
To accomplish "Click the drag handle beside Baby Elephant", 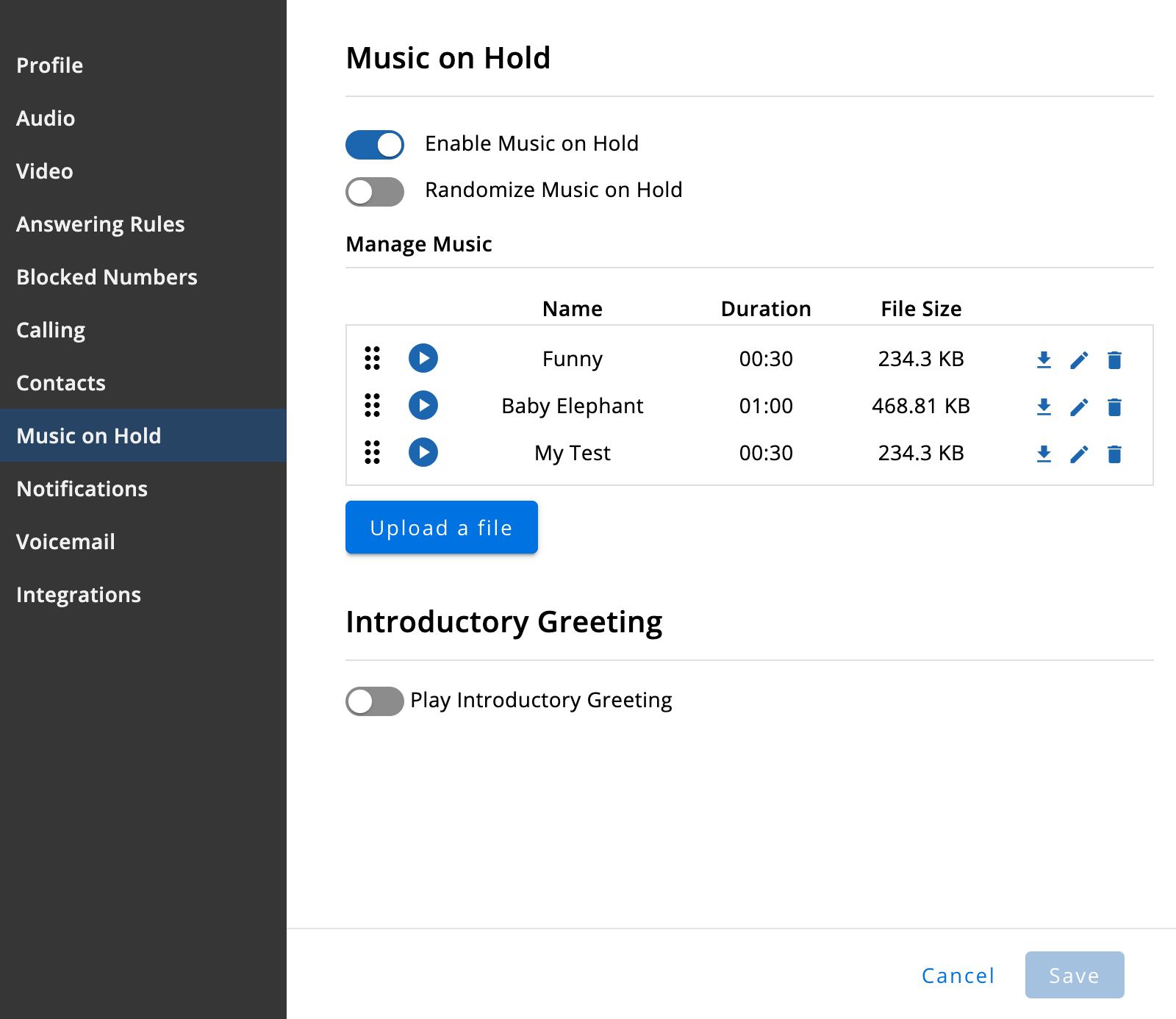I will click(x=373, y=405).
